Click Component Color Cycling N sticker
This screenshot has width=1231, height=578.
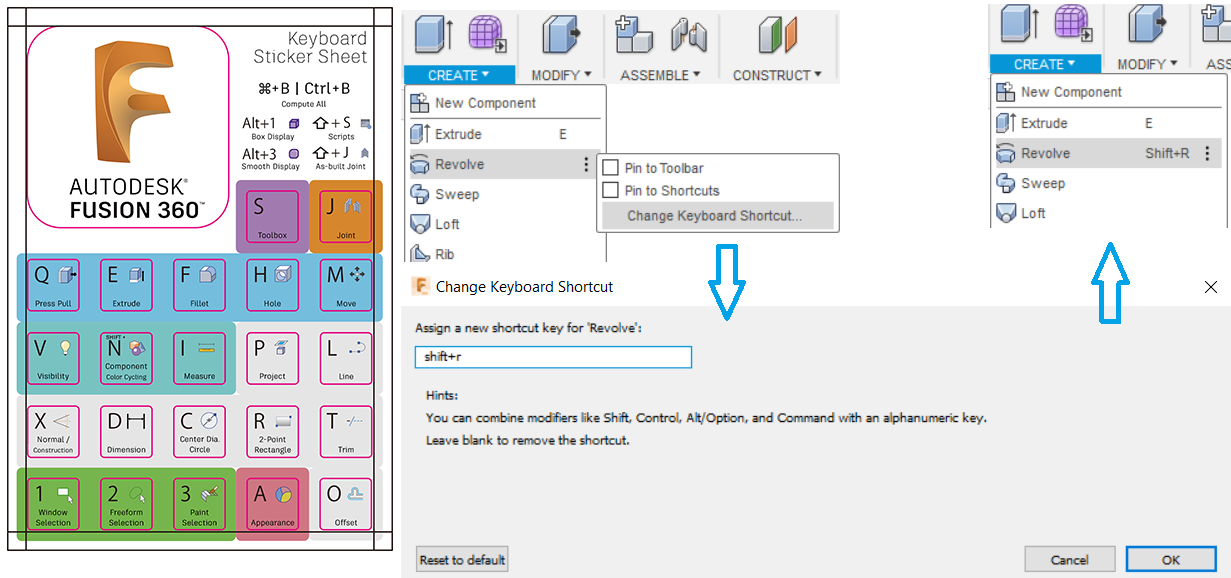126,358
